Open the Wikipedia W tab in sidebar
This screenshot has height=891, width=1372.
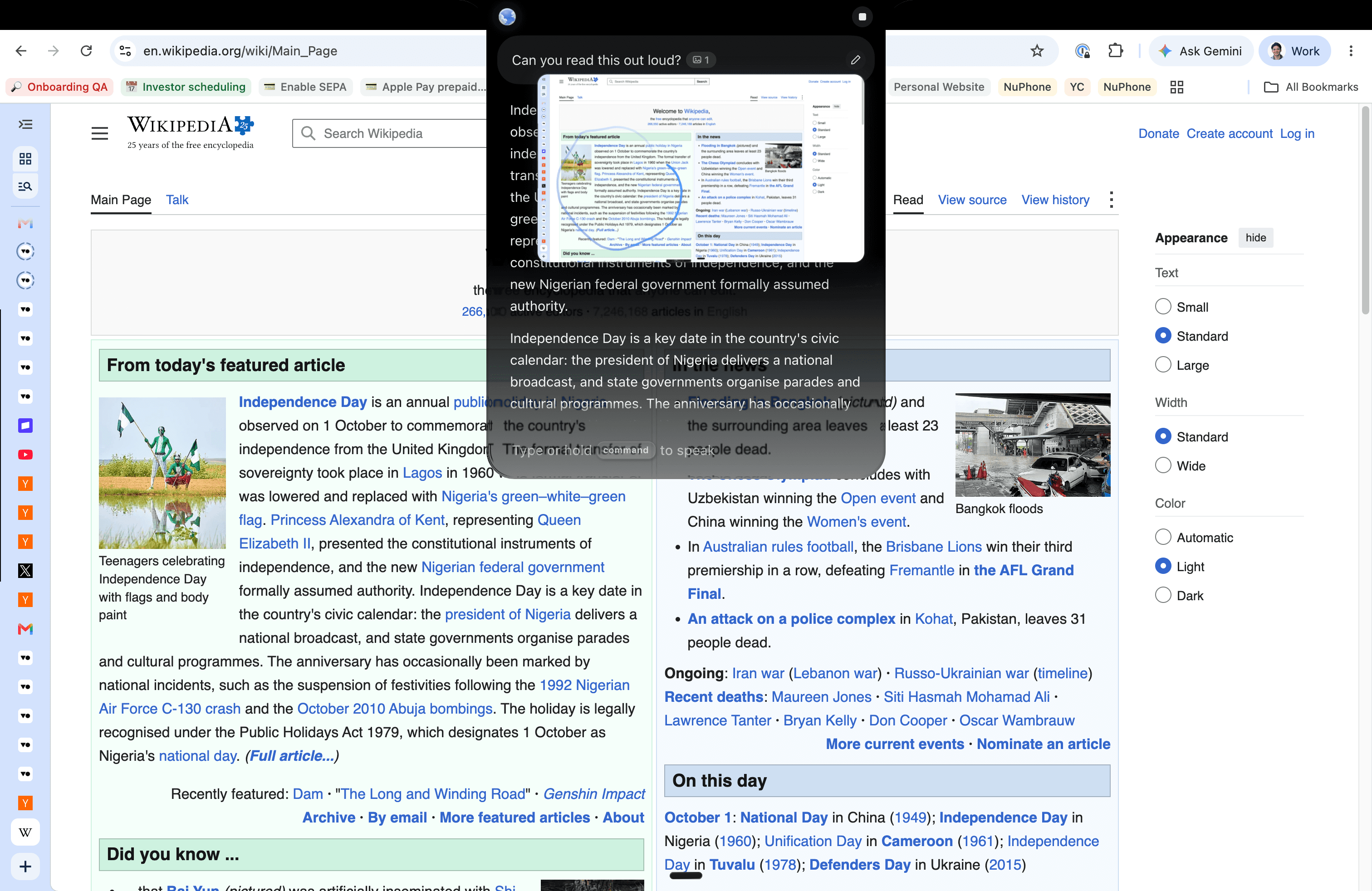[25, 832]
